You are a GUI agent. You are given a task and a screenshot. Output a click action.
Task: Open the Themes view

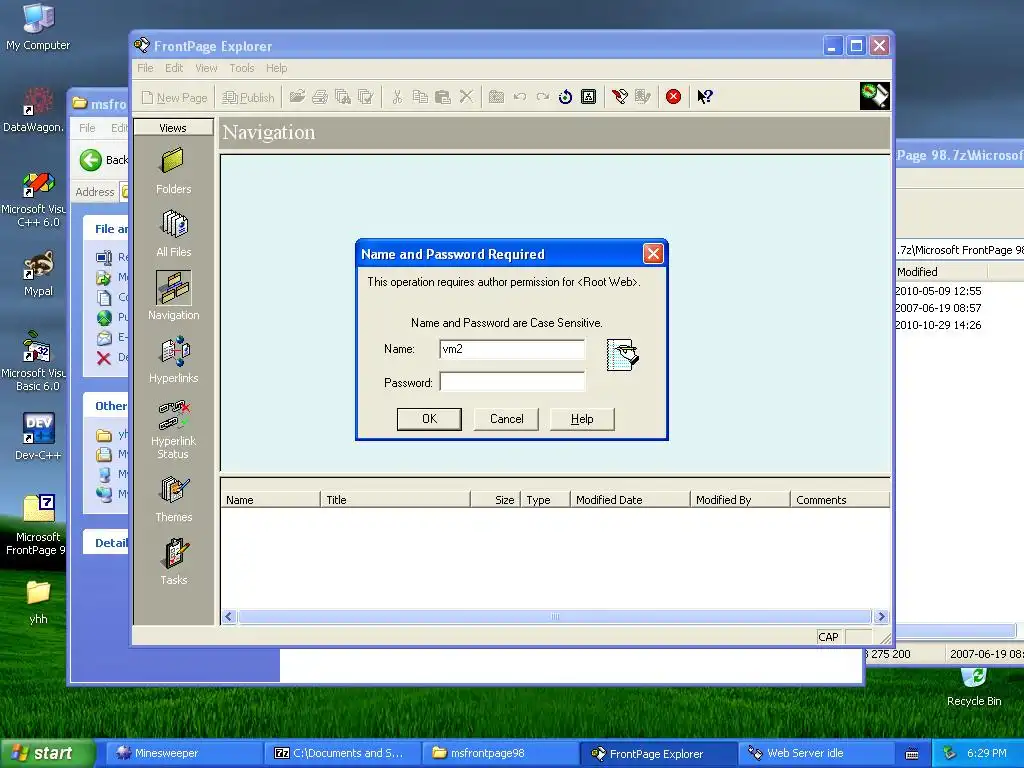[x=173, y=499]
